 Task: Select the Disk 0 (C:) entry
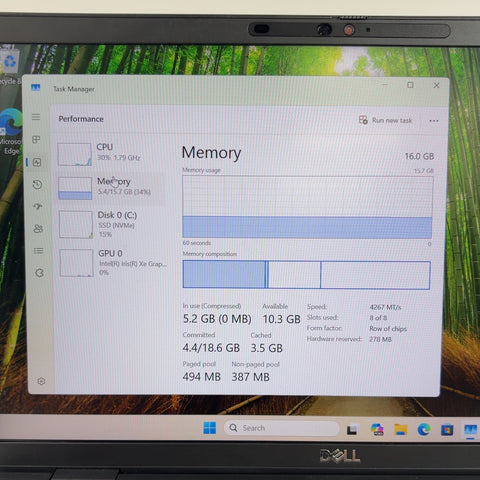coord(112,224)
